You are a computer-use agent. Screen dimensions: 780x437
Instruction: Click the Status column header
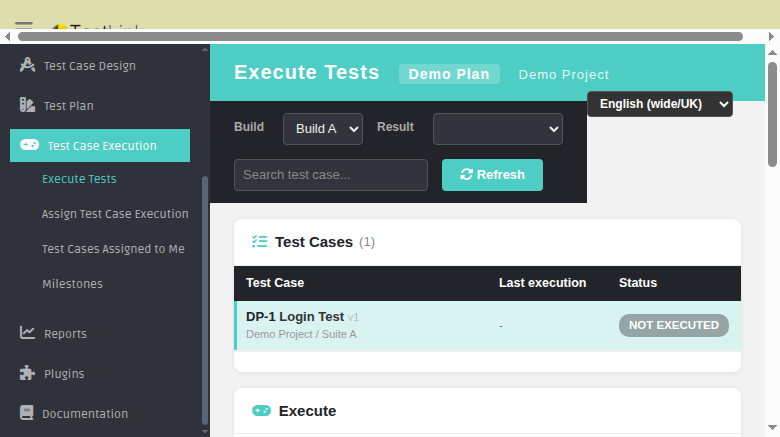(638, 283)
